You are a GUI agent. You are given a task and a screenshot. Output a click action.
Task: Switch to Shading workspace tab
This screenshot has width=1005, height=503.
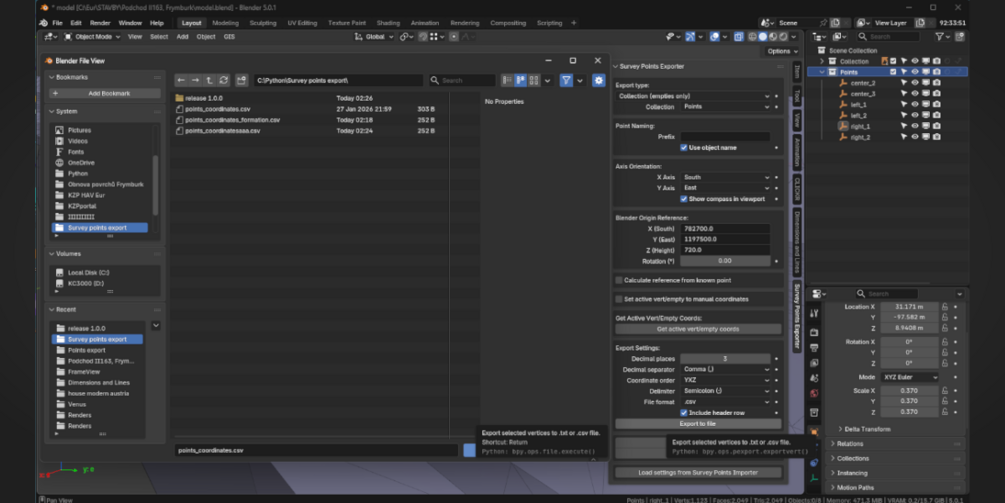coord(388,23)
